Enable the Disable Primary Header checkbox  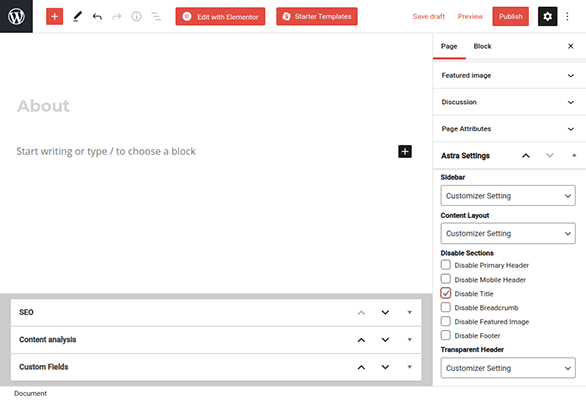click(x=445, y=265)
